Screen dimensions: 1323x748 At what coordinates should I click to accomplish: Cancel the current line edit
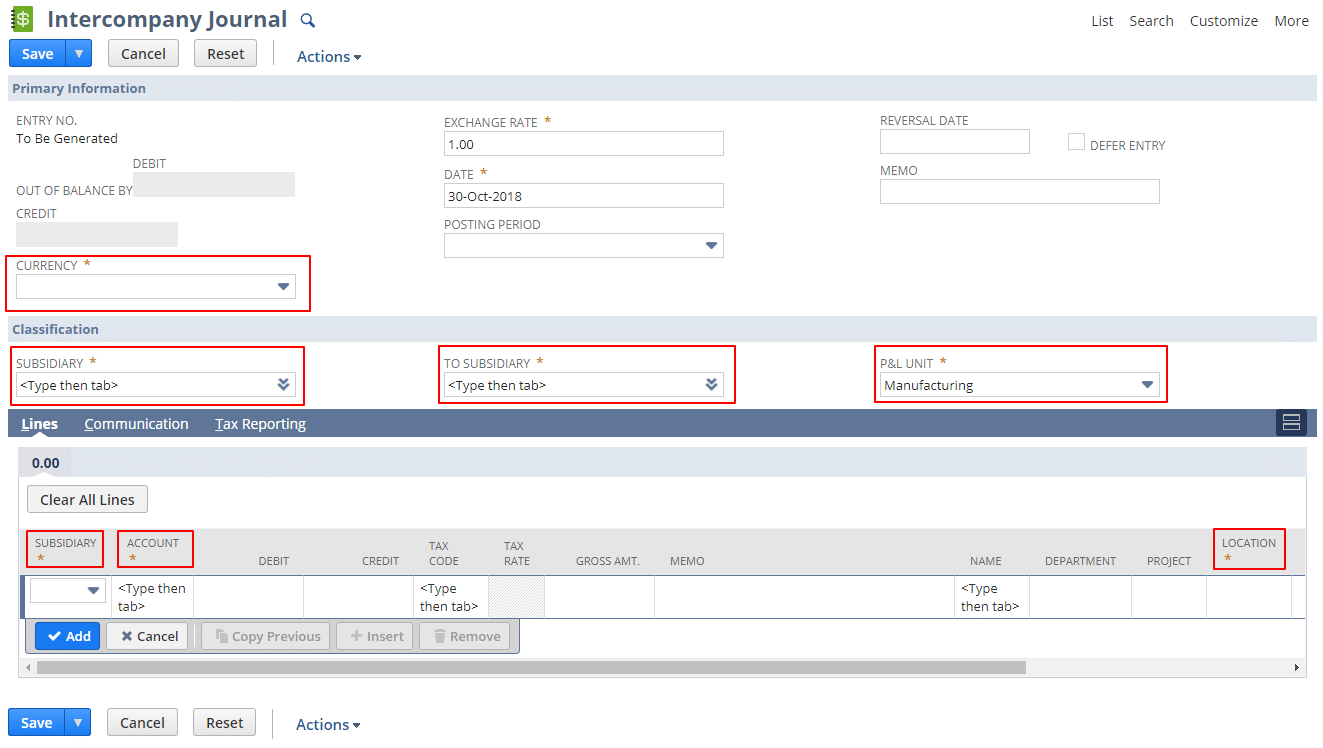click(x=147, y=636)
